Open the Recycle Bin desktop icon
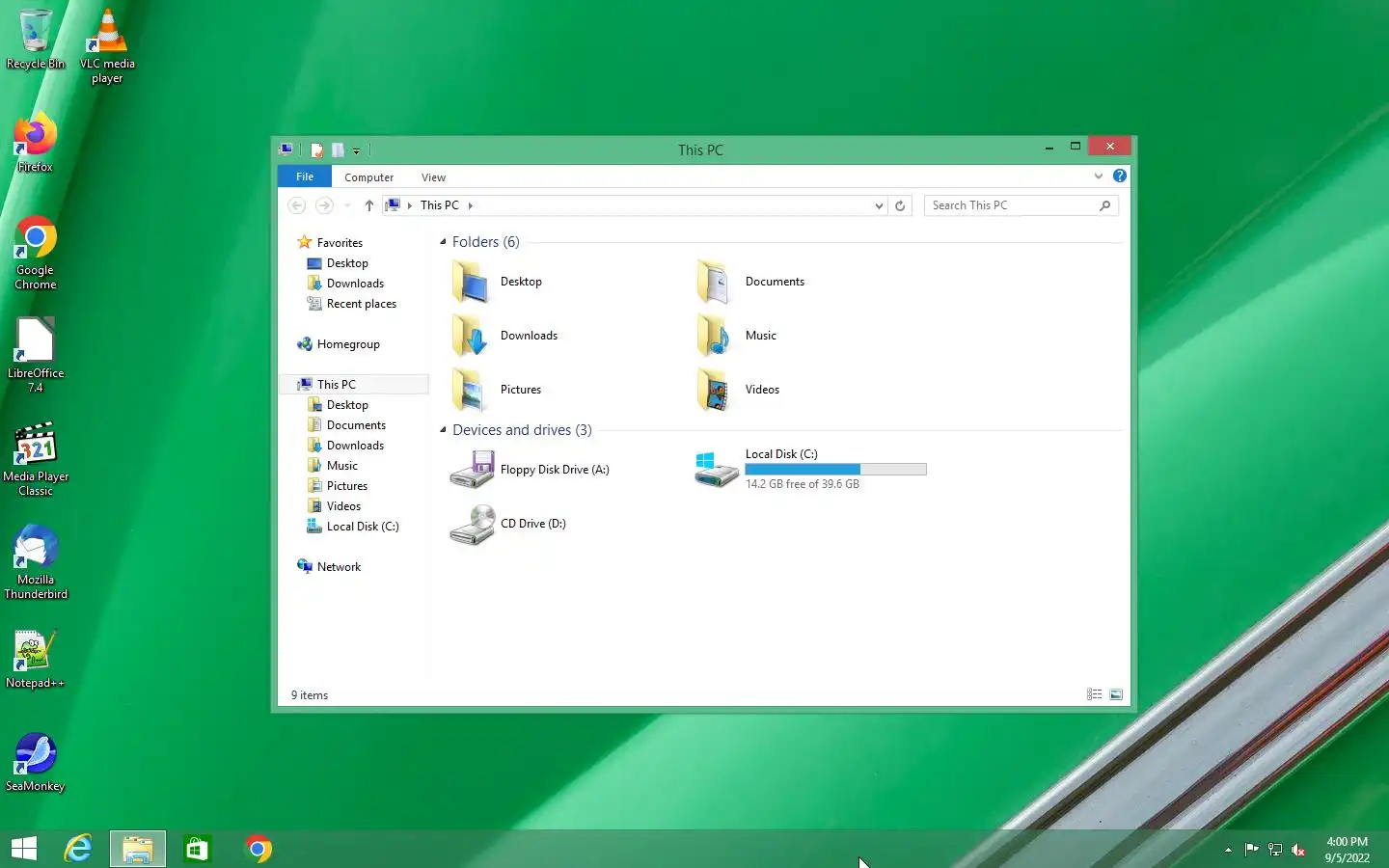 [x=36, y=40]
